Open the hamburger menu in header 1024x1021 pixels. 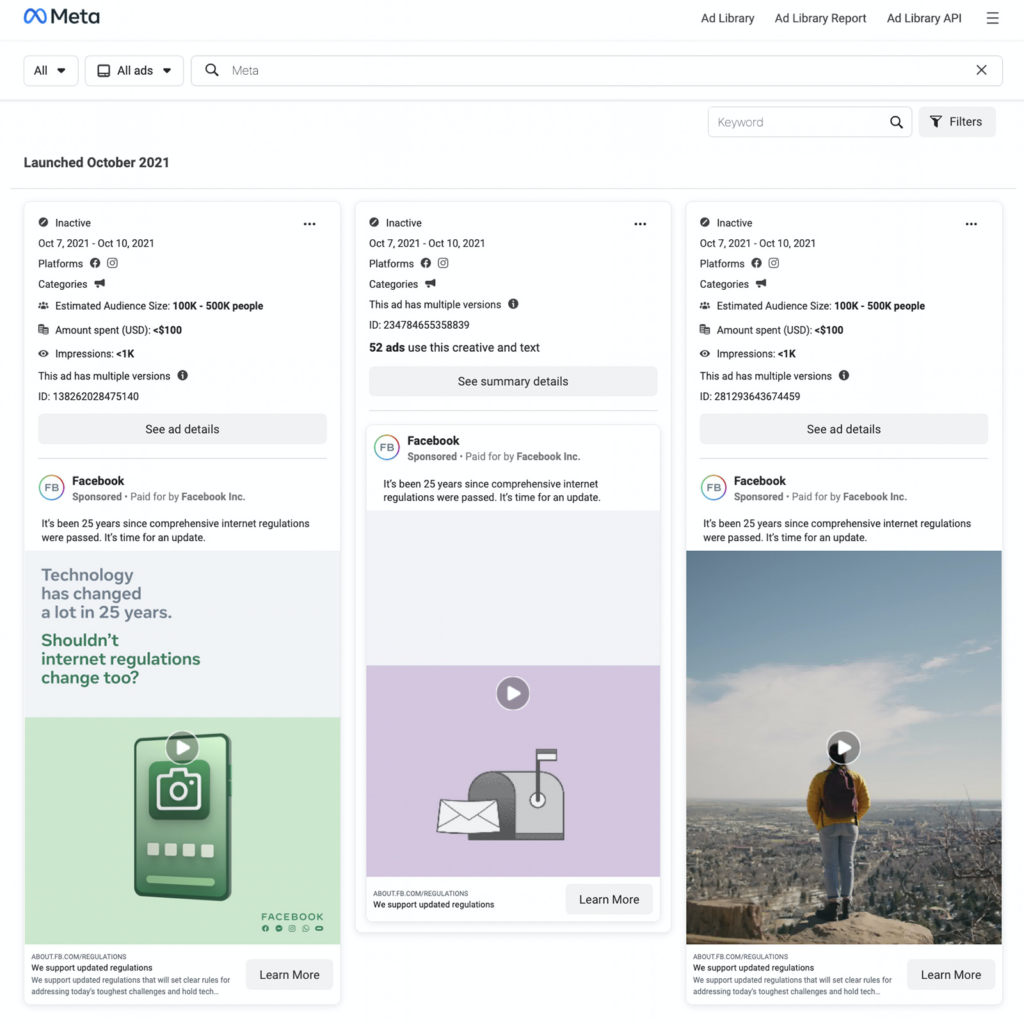point(992,18)
